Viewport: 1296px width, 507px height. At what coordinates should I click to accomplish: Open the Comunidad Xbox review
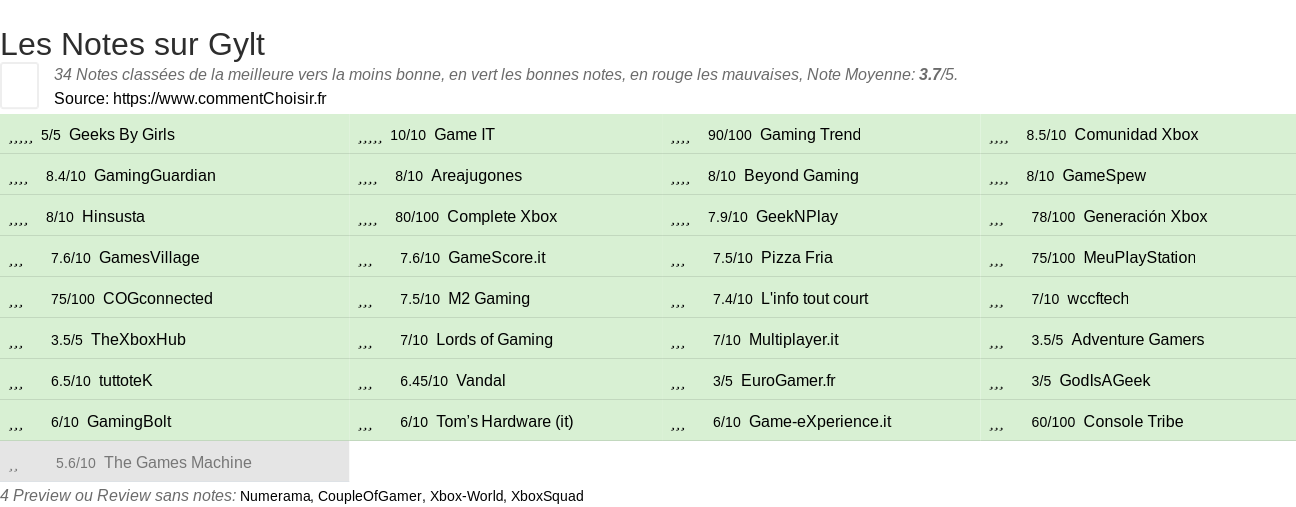click(x=1136, y=134)
